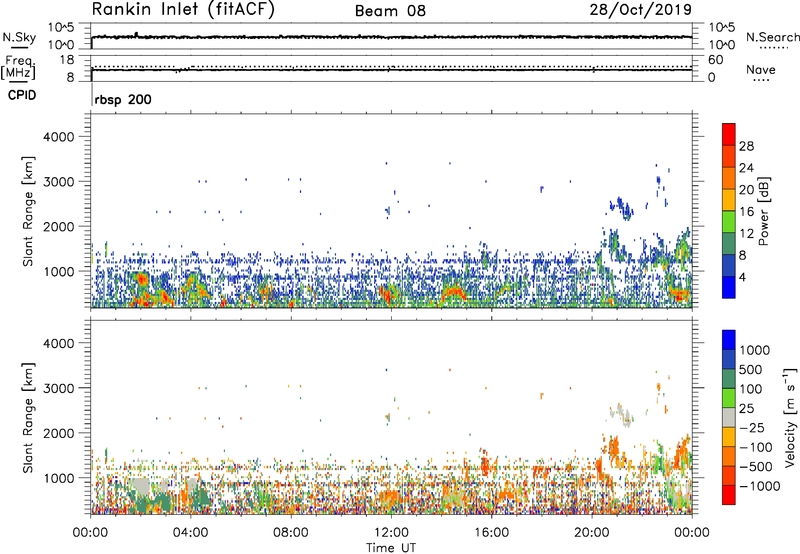This screenshot has height=554, width=800.
Task: Click the "1000" range tick in the power panel
Action: click(59, 271)
